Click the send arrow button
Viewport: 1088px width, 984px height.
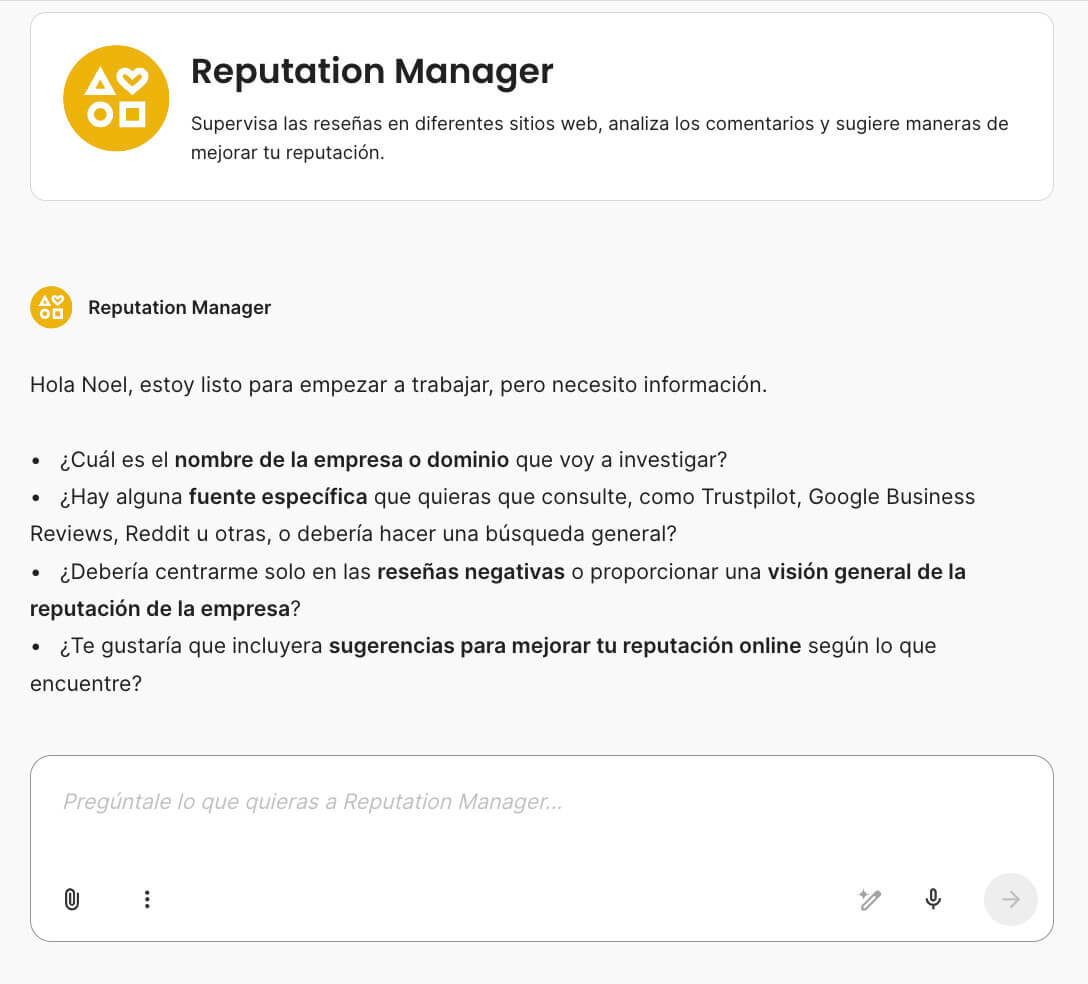[x=1010, y=899]
